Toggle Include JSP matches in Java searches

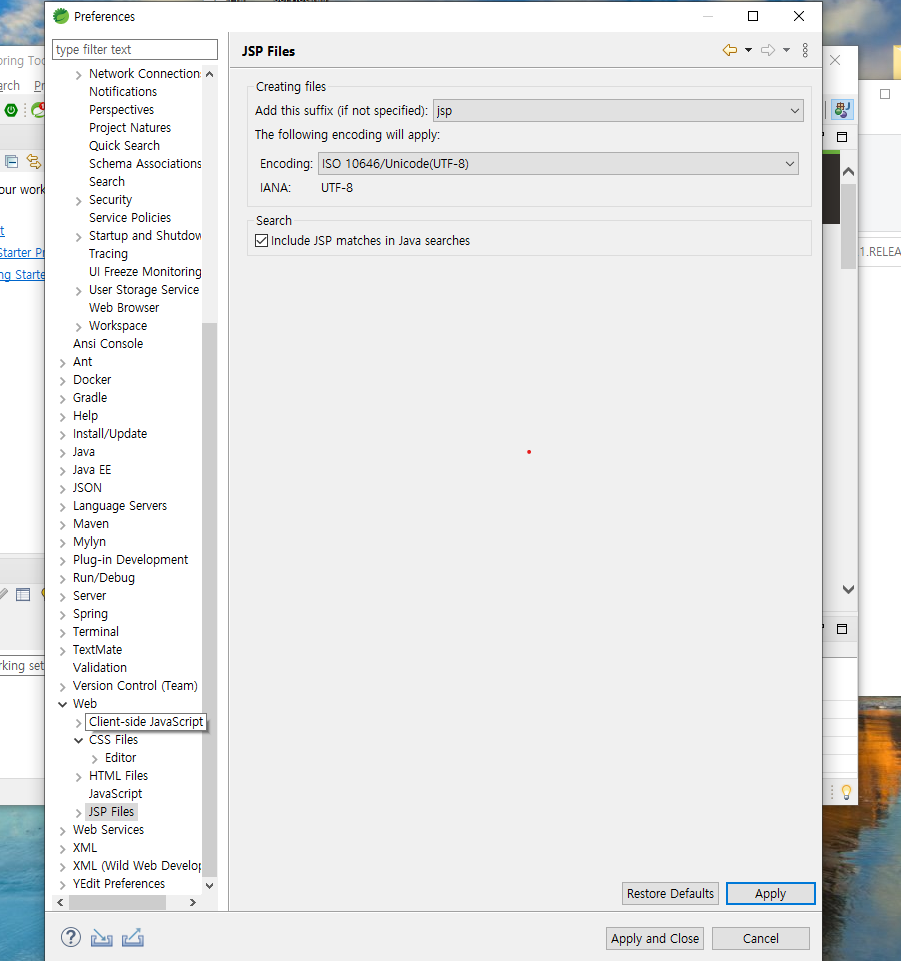(x=262, y=241)
